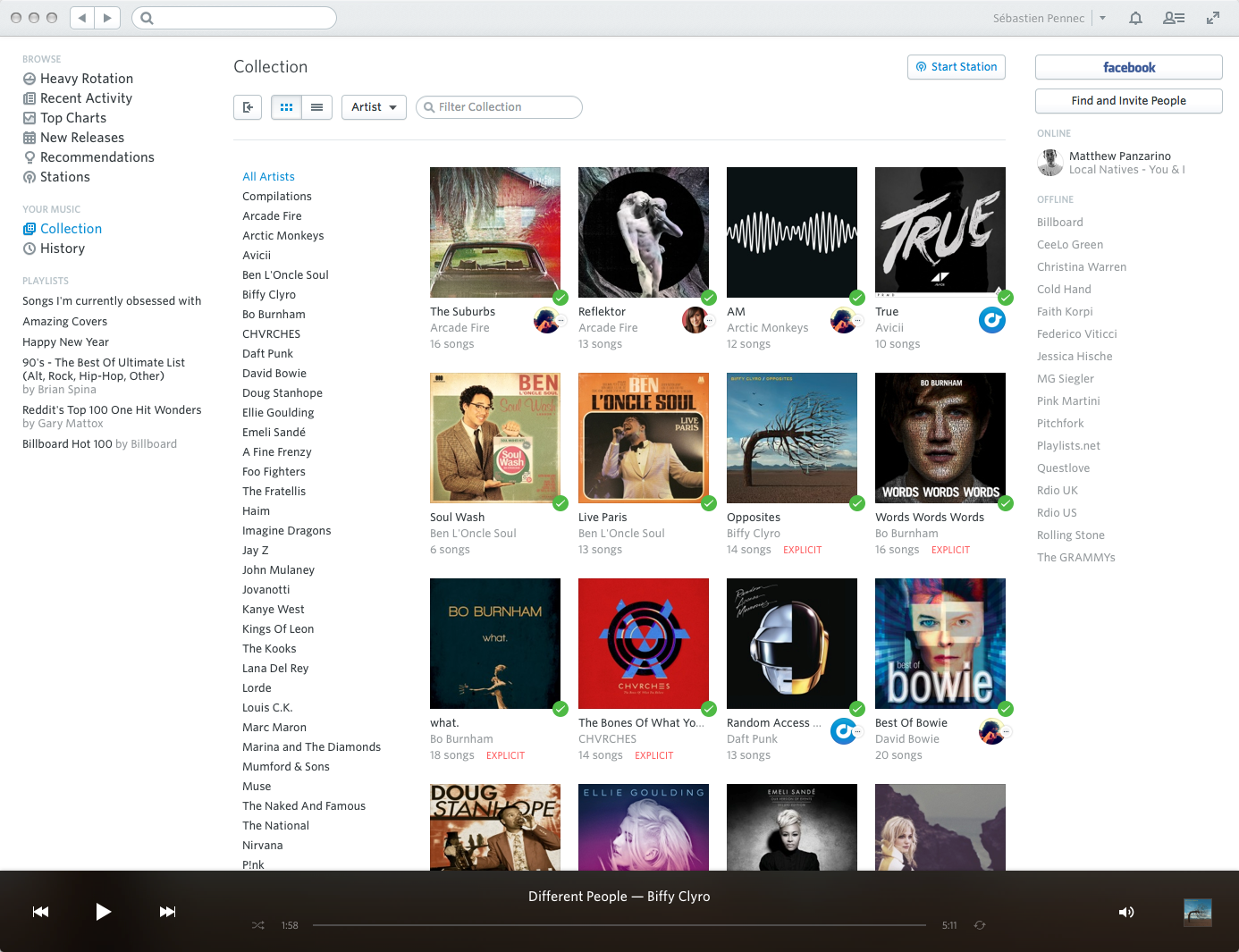Screen dimensions: 1239x952
Task: Click the green sync checkmark on Soul Wash
Action: point(560,503)
